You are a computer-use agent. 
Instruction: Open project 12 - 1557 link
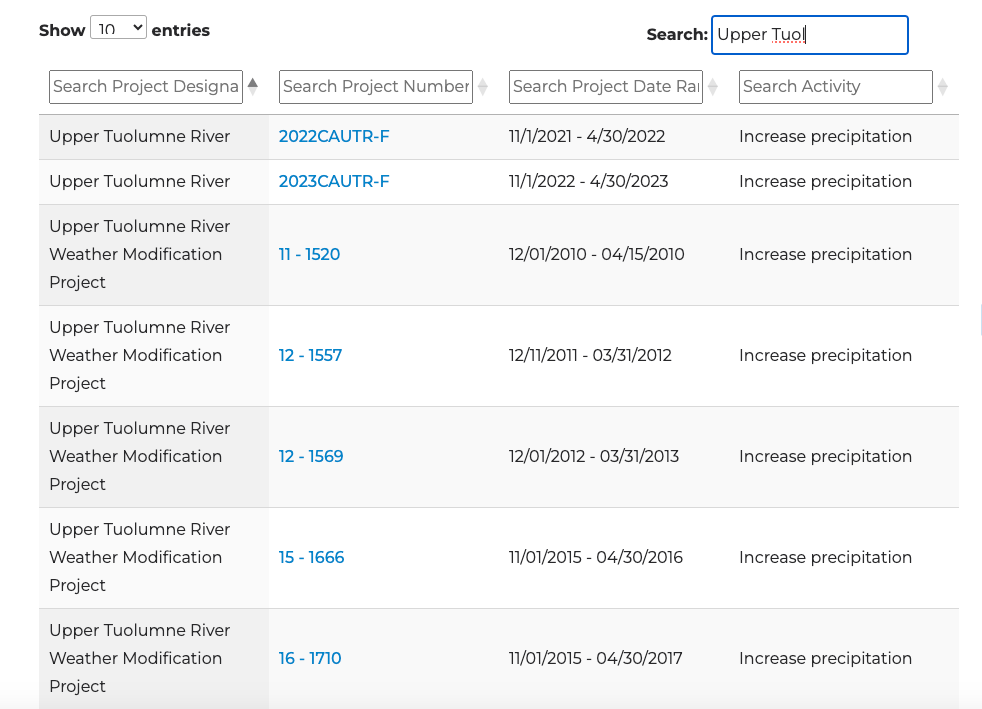pos(311,355)
